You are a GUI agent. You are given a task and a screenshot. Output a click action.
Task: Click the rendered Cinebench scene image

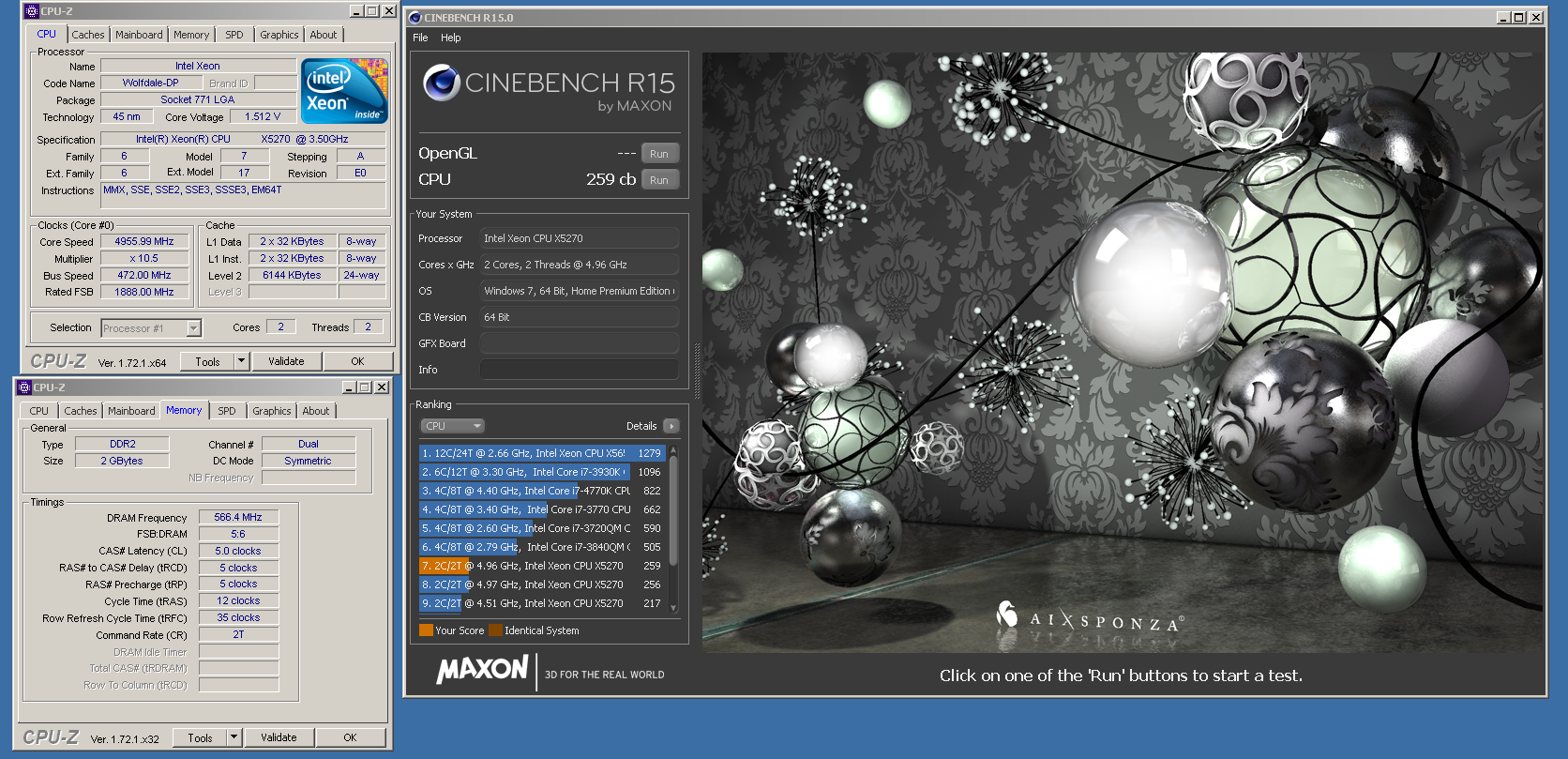(x=1122, y=353)
